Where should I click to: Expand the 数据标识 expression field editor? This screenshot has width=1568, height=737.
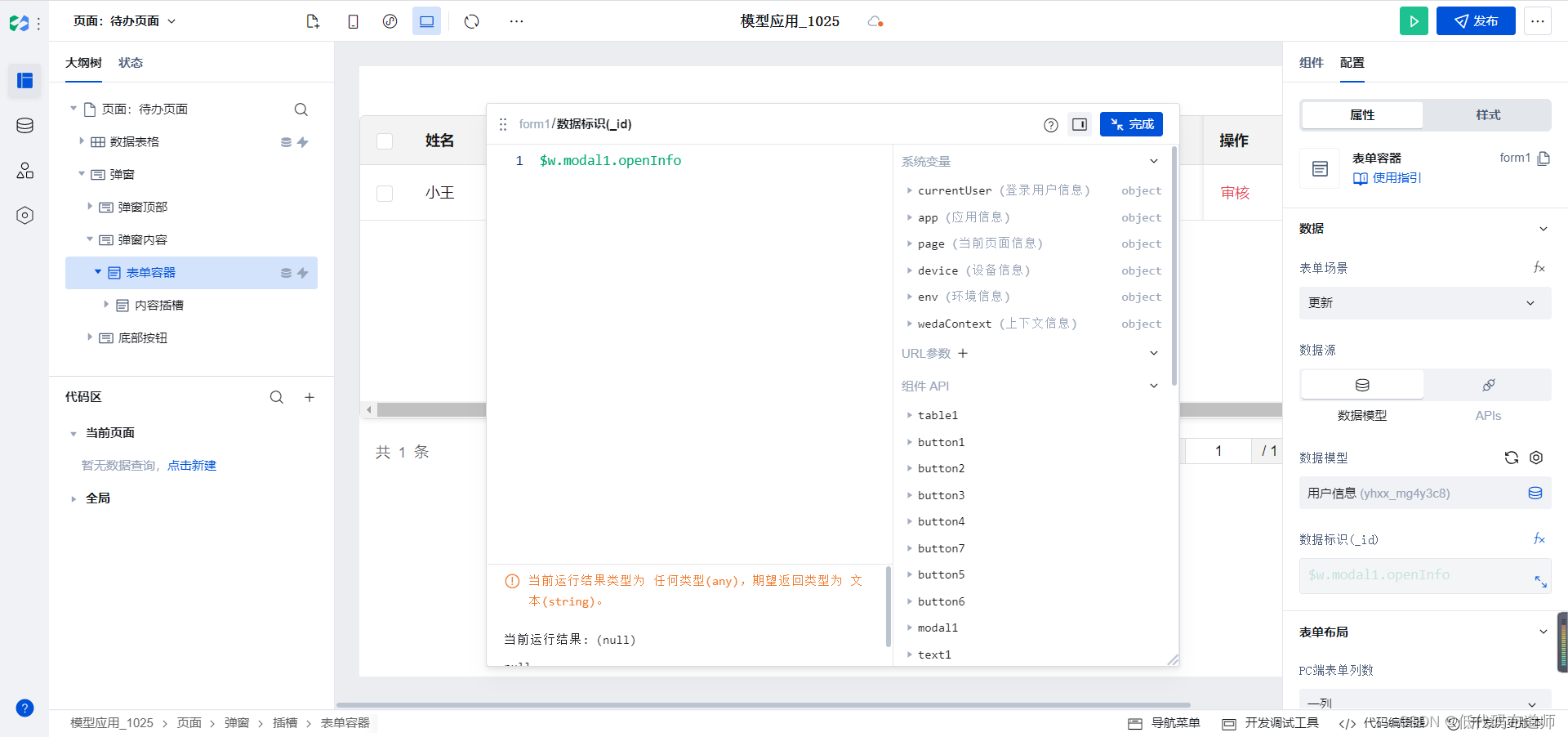tap(1540, 582)
